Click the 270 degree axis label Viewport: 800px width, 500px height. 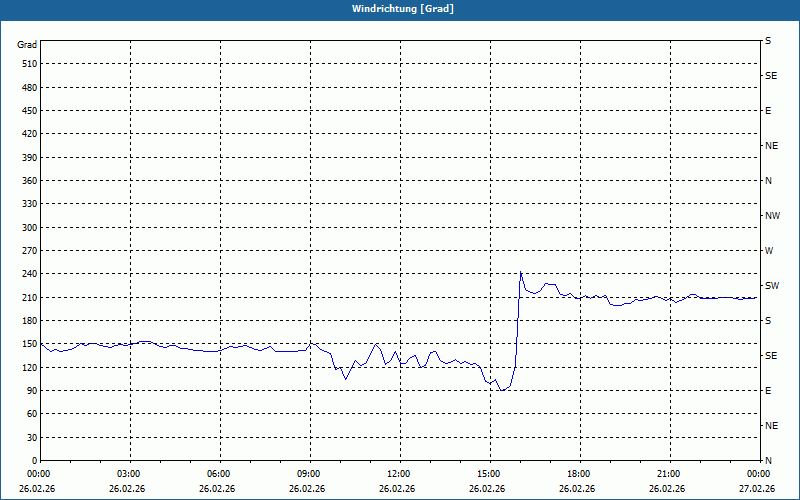coord(30,251)
